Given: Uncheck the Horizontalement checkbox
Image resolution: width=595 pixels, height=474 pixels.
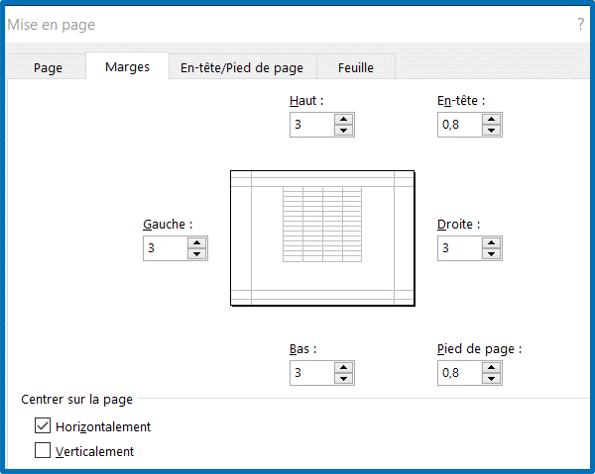Looking at the screenshot, I should [x=42, y=425].
